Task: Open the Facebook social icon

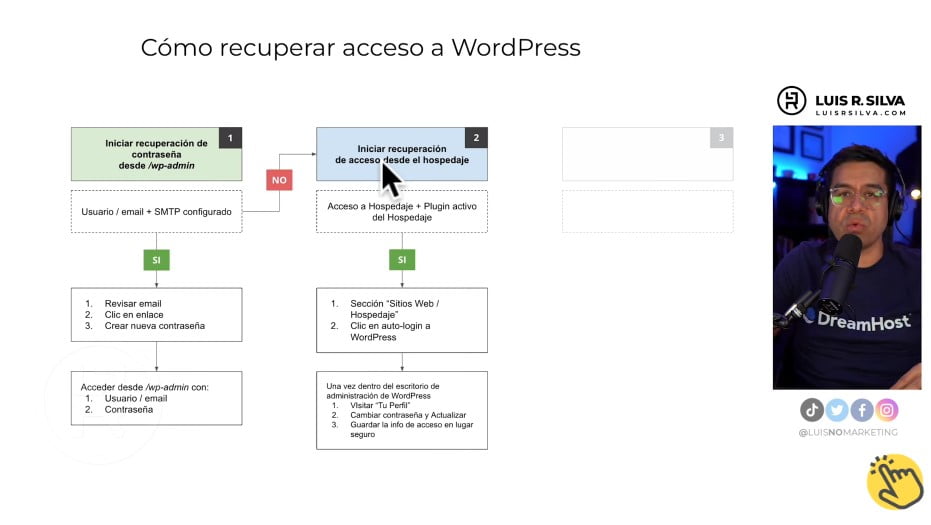Action: point(862,410)
